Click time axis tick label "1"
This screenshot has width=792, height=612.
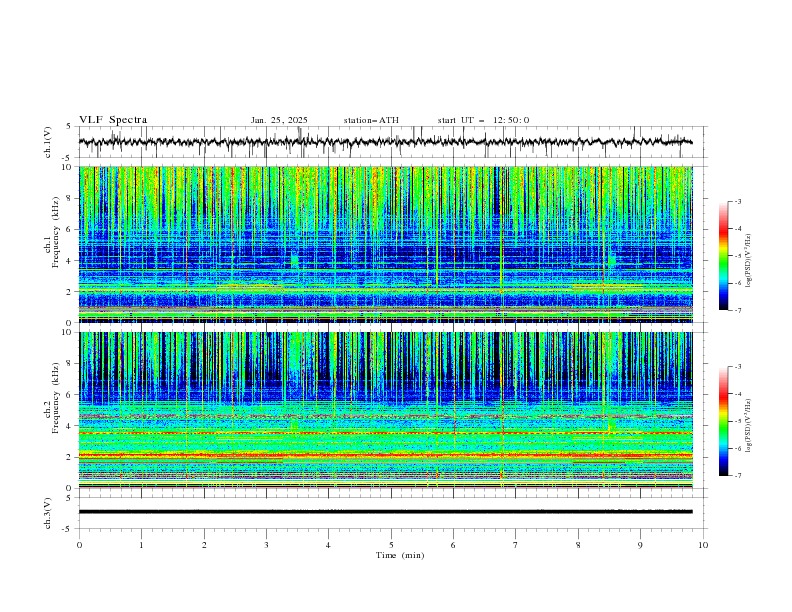[x=141, y=545]
